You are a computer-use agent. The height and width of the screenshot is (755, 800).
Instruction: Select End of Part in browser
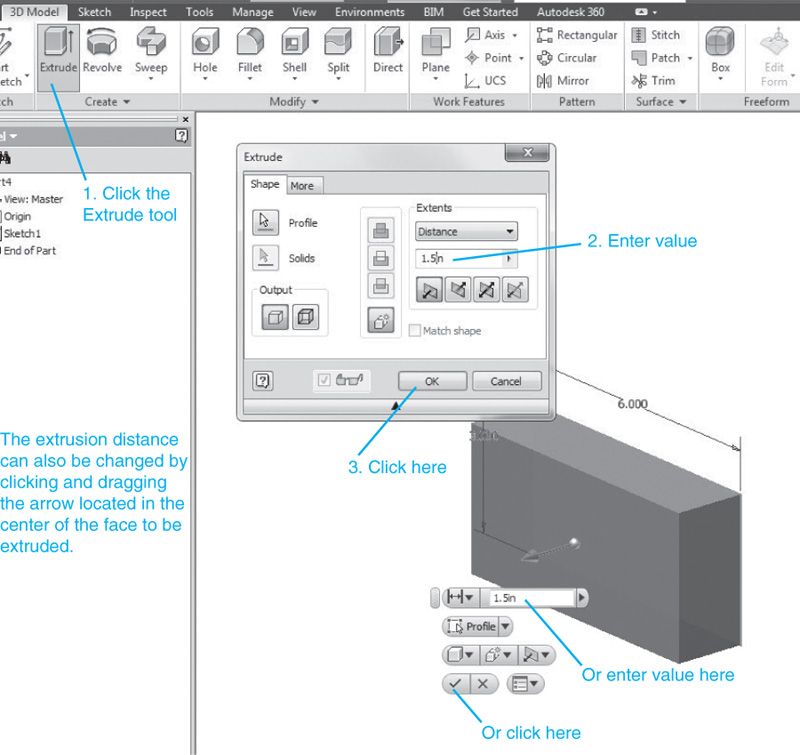[29, 250]
